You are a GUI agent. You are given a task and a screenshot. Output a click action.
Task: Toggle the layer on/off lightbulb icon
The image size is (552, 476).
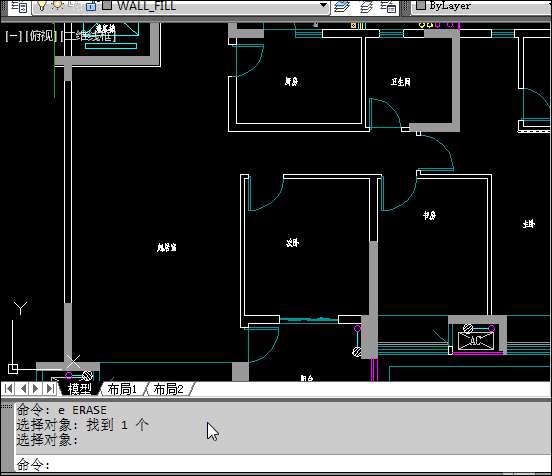pos(42,5)
